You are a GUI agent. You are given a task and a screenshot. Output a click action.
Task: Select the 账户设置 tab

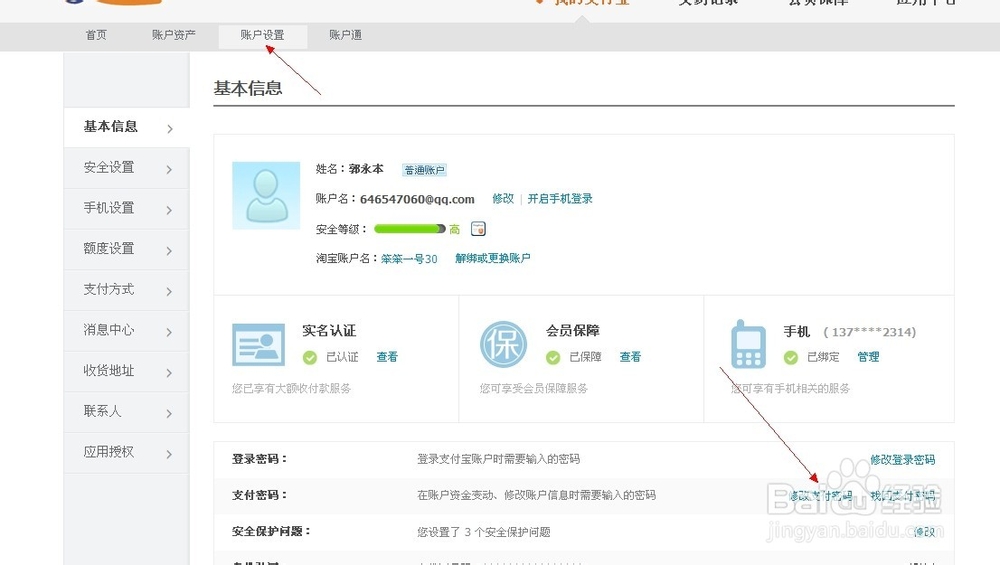262,35
